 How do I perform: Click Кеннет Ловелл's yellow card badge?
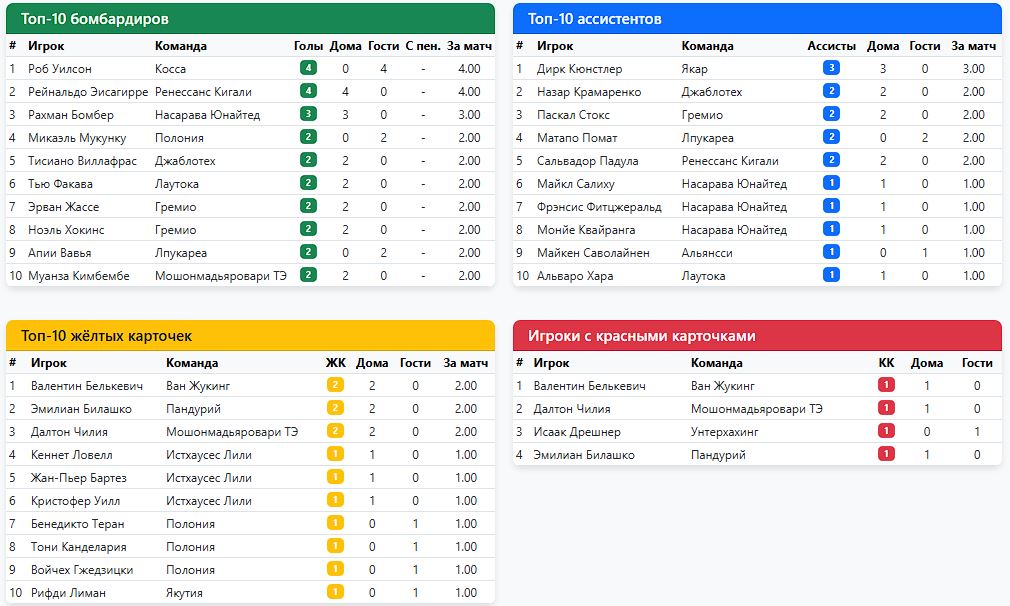335,455
